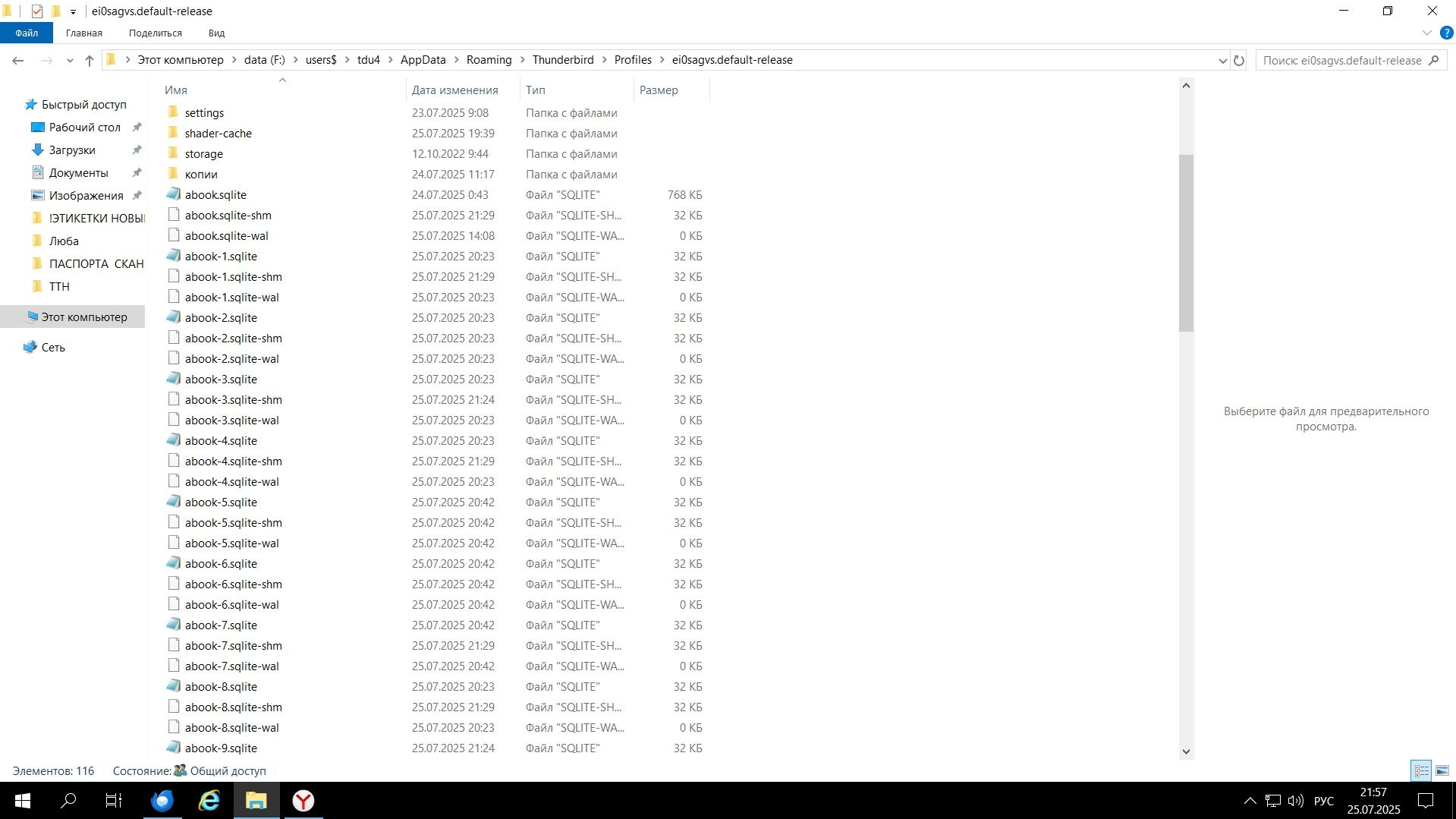Viewport: 1456px width, 819px height.
Task: Go back to the previous folder
Action: (x=18, y=60)
